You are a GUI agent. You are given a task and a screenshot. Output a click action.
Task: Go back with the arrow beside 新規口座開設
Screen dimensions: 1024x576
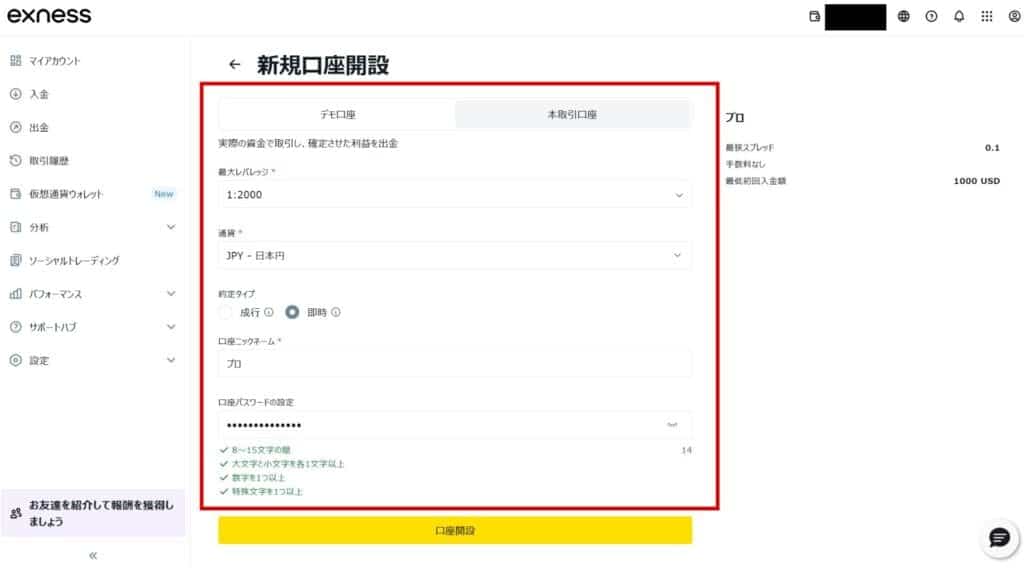click(234, 64)
